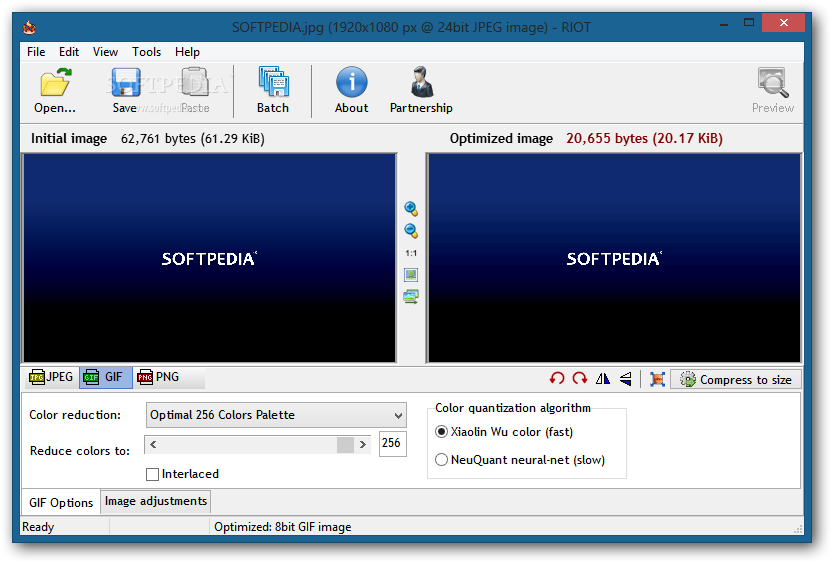
Task: Open the View menu
Action: [105, 52]
